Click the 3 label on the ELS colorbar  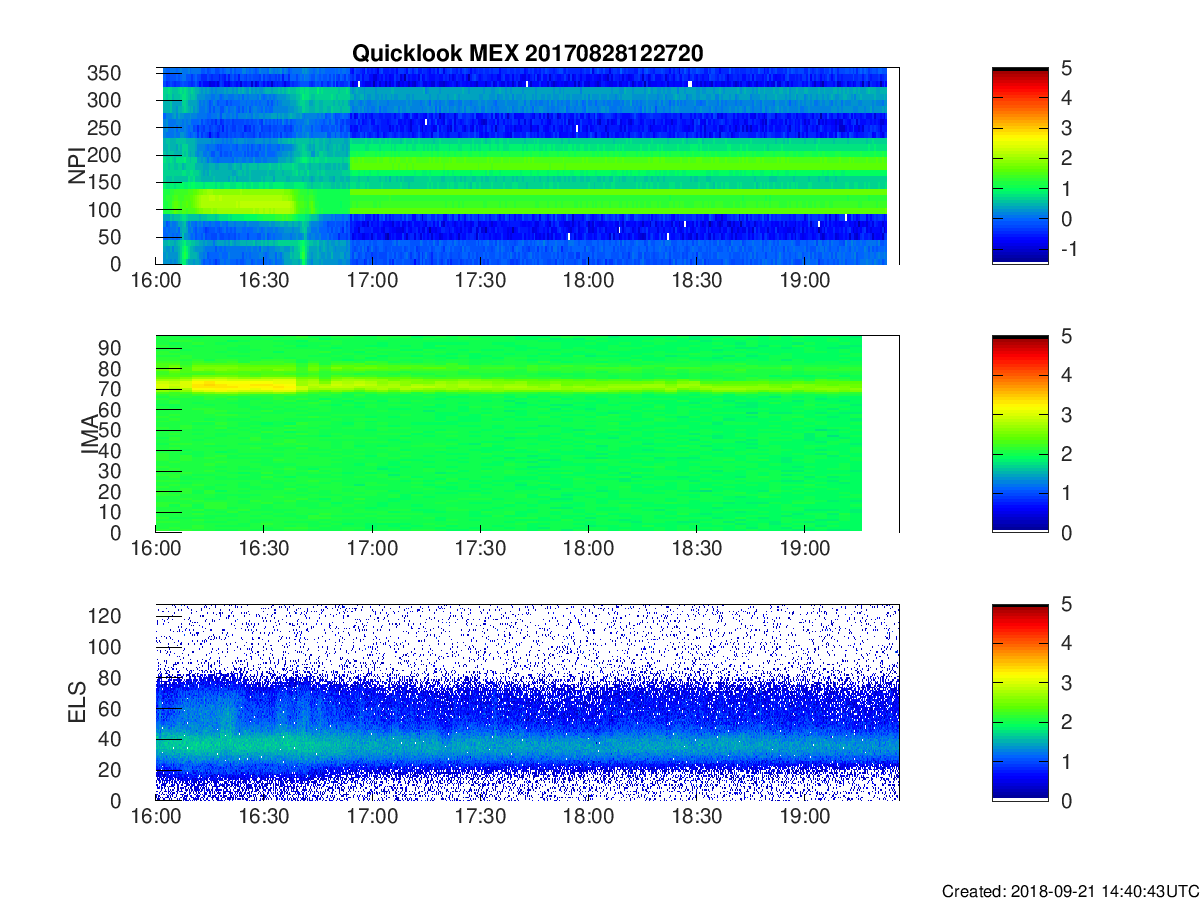point(1065,682)
